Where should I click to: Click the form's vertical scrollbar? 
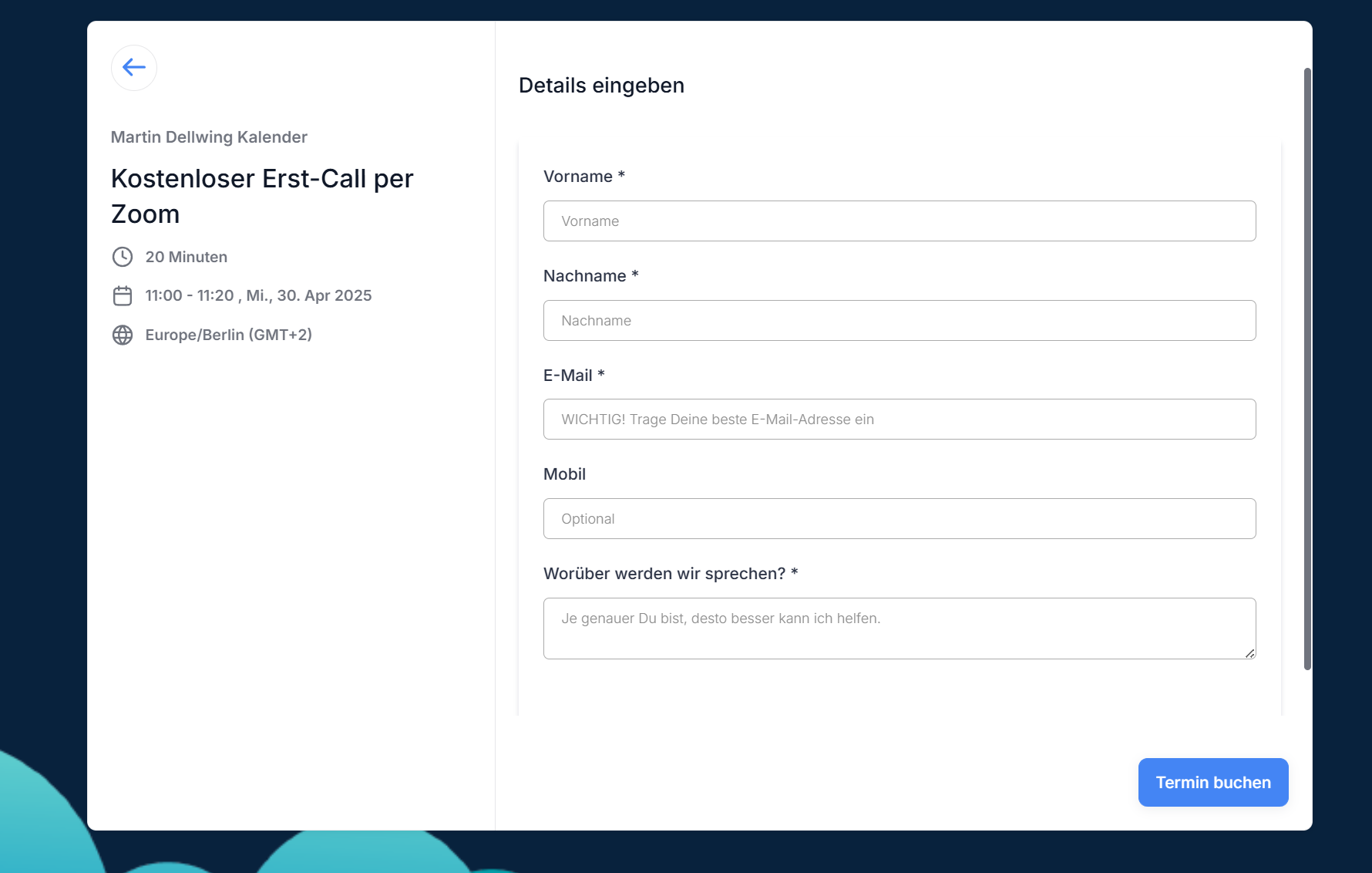coord(1307,369)
